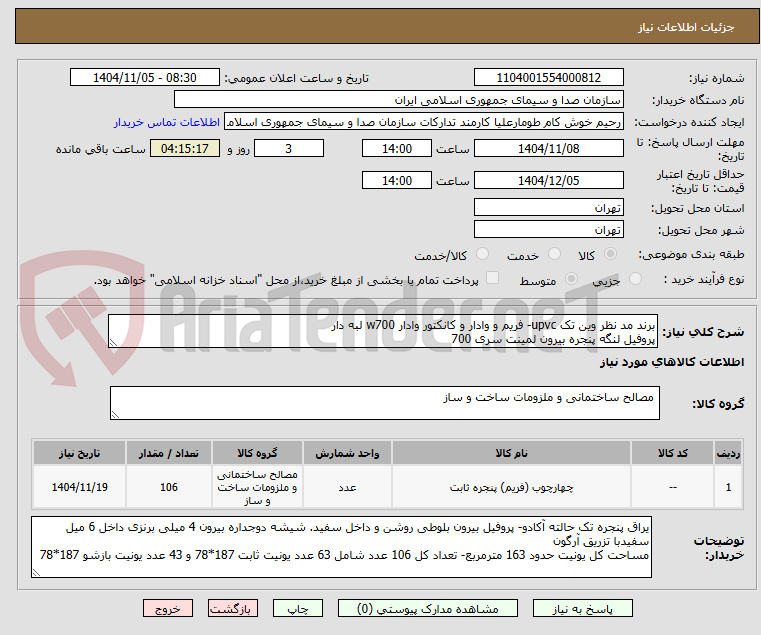
Task: Toggle the اسناد خزانه اسلامی payment checkbox
Action: [x=492, y=278]
